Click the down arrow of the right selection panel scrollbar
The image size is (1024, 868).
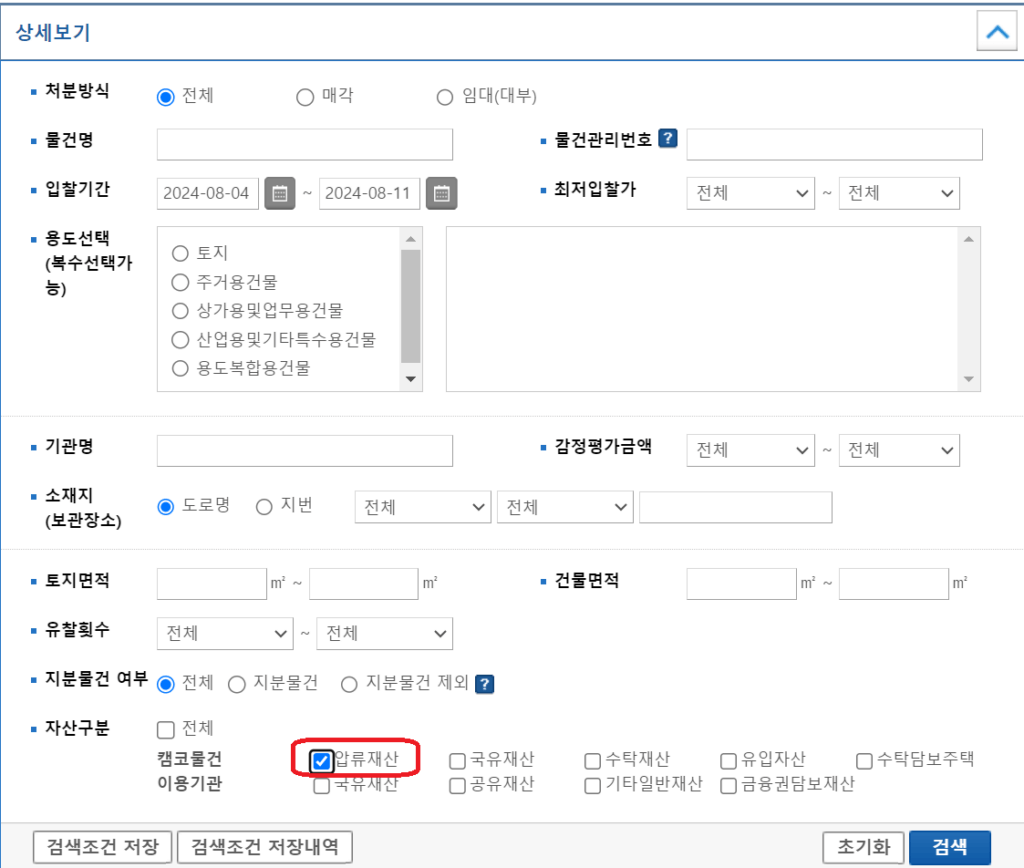tap(968, 379)
